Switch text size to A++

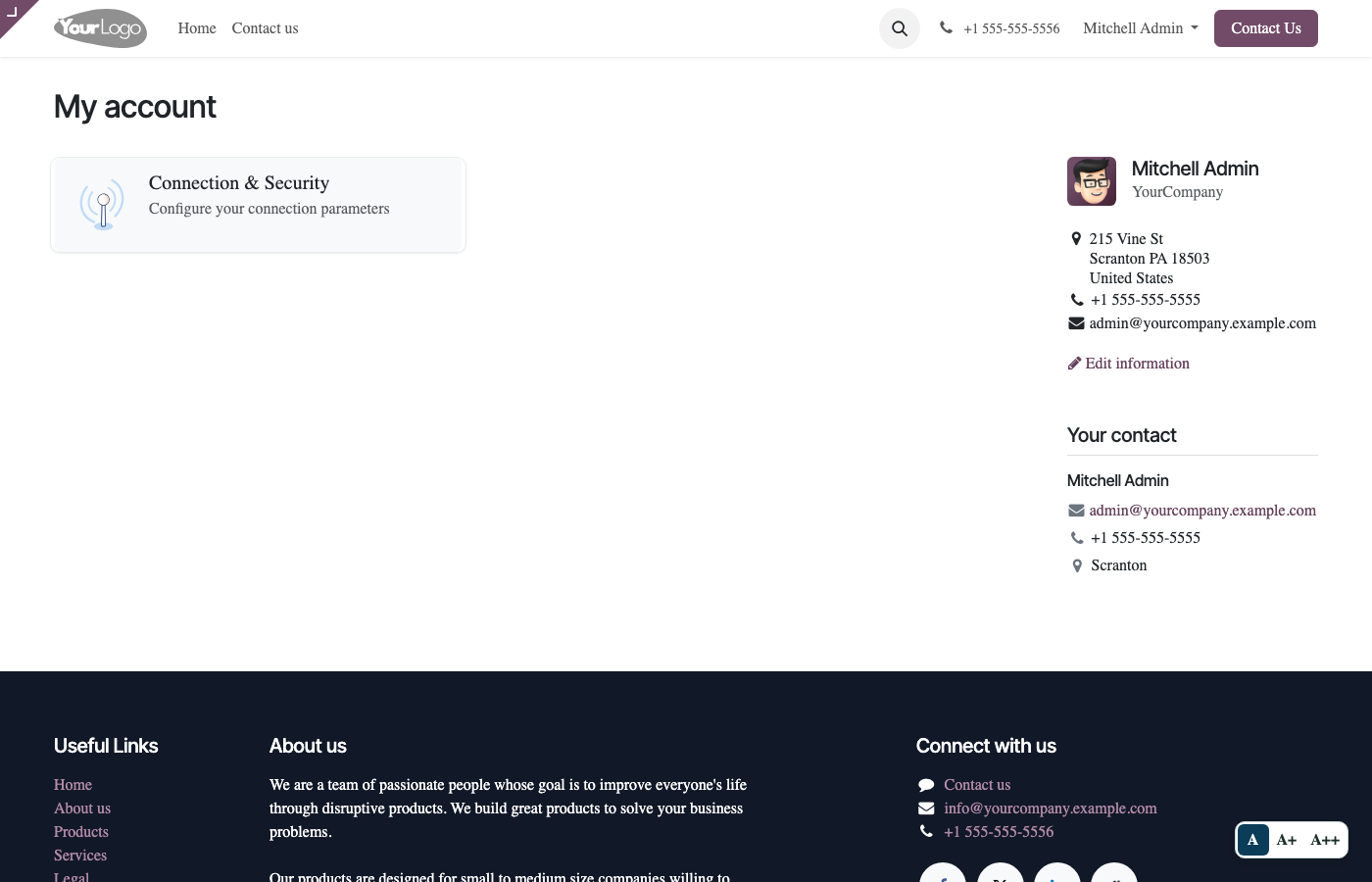(x=1325, y=840)
